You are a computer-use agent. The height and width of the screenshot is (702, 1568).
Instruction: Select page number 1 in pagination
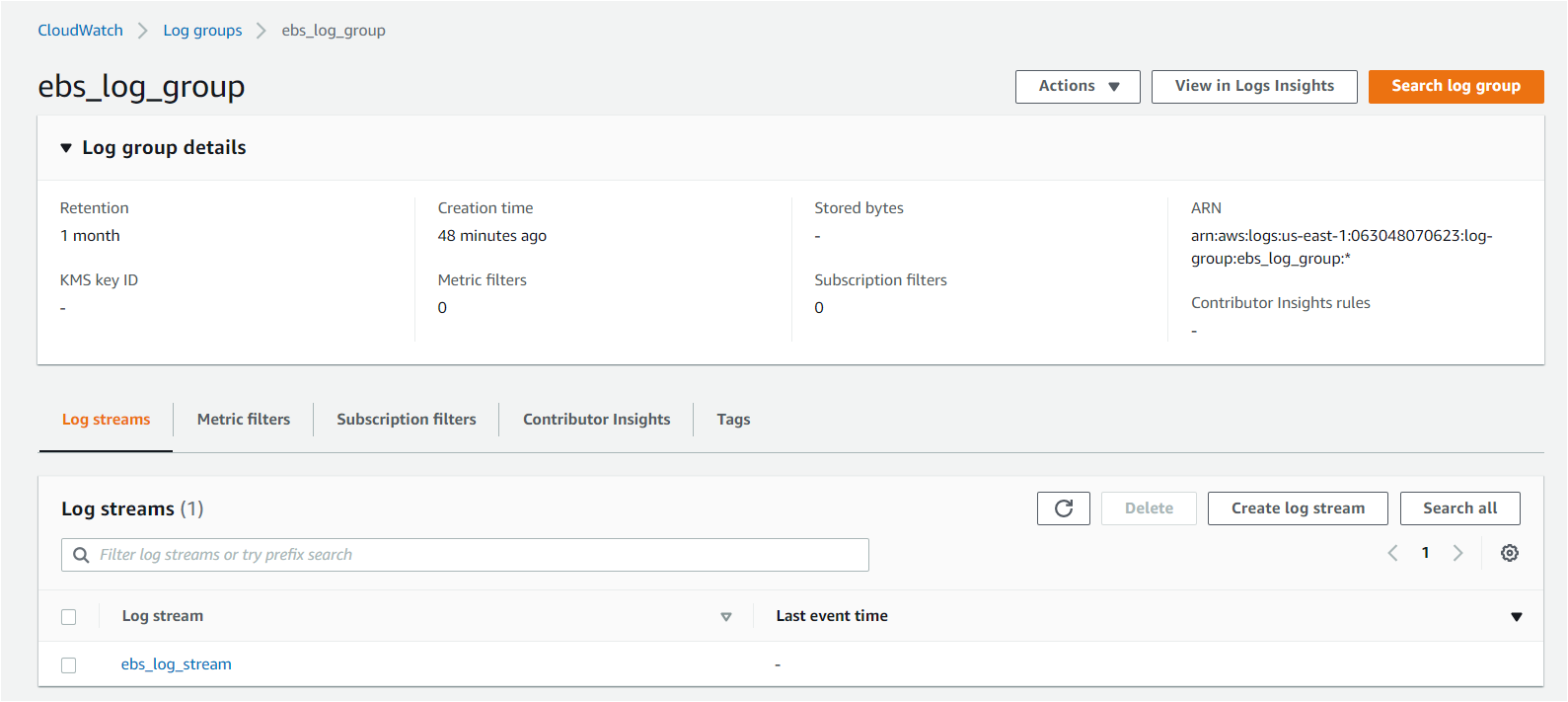tap(1425, 553)
